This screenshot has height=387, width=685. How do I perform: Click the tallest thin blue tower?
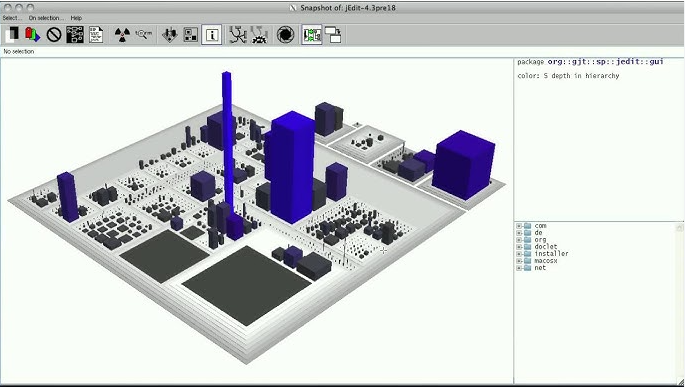tap(227, 140)
